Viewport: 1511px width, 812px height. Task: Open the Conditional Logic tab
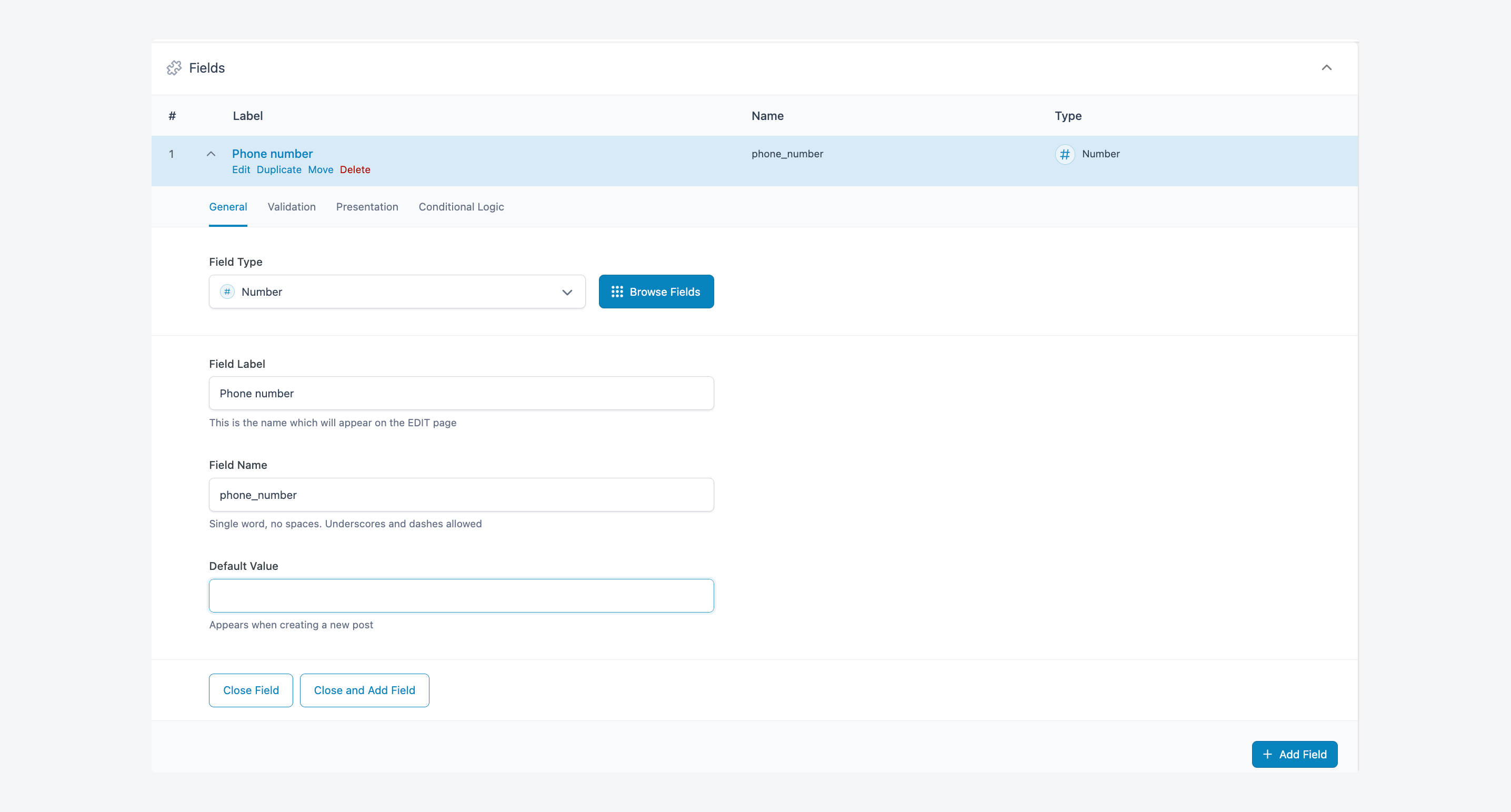tap(461, 206)
